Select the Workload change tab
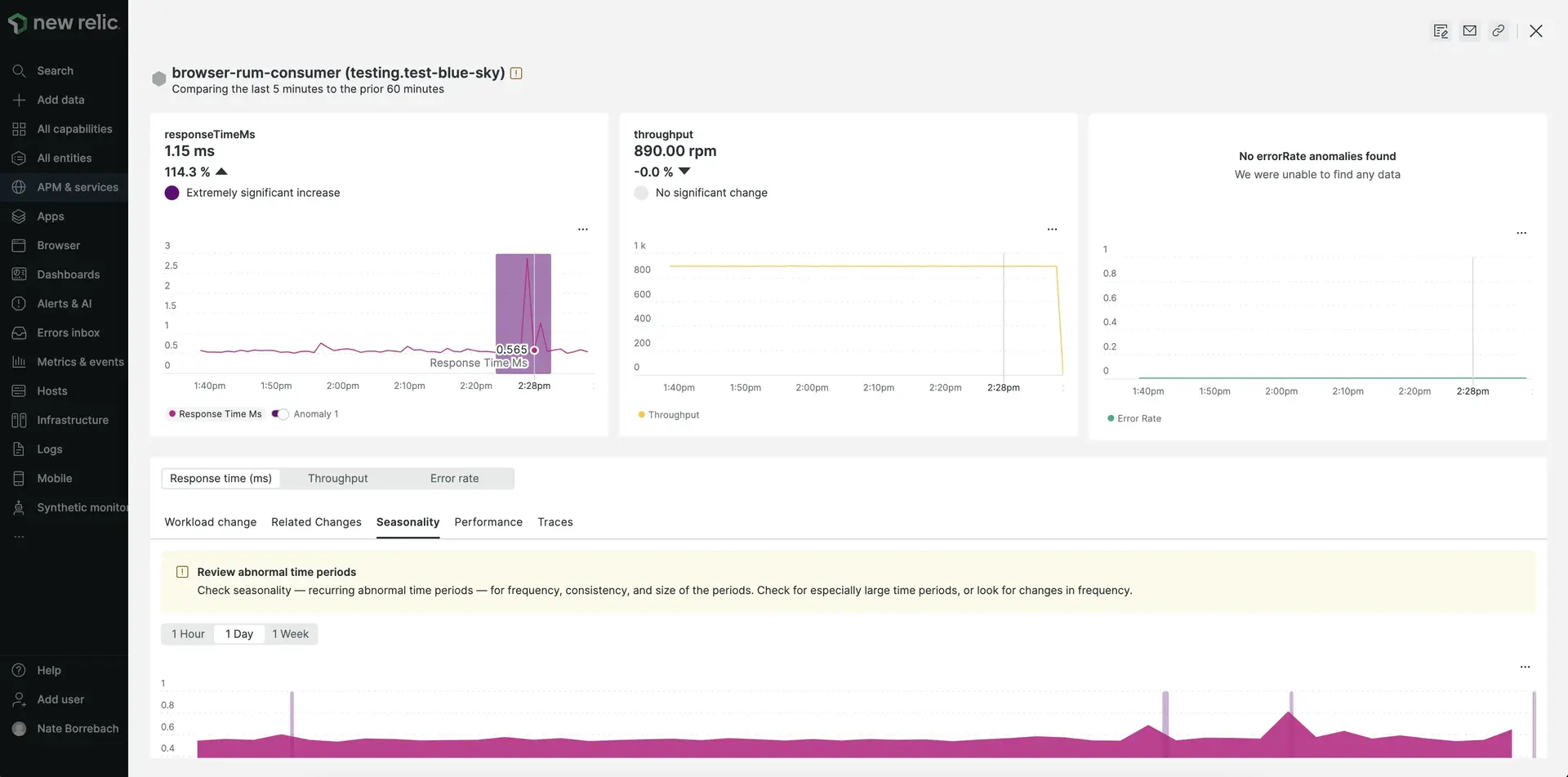 point(210,522)
